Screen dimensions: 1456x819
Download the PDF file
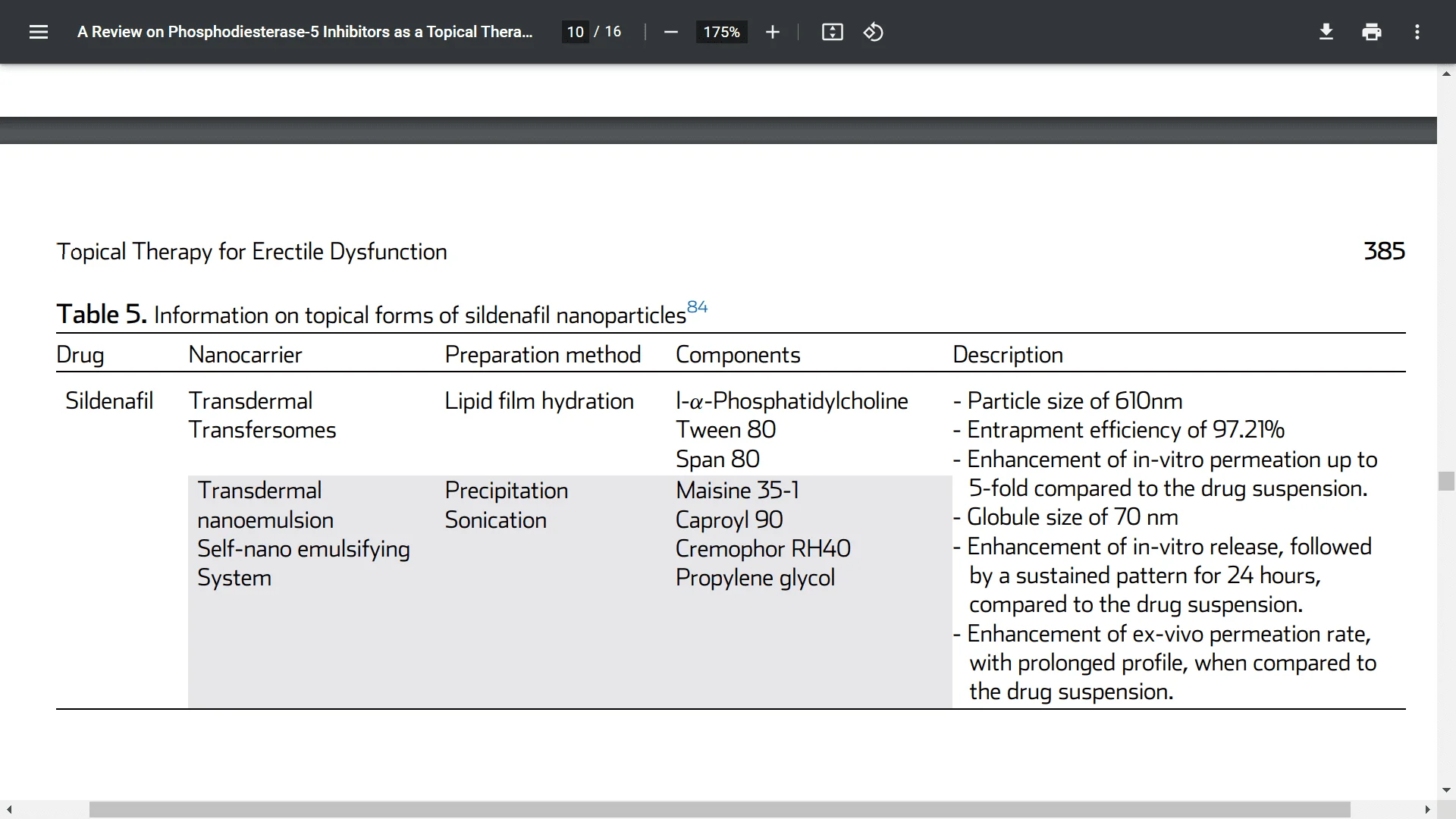[x=1326, y=32]
